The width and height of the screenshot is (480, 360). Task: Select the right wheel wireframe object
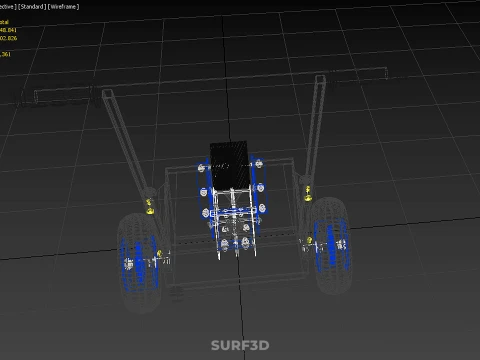(331, 246)
